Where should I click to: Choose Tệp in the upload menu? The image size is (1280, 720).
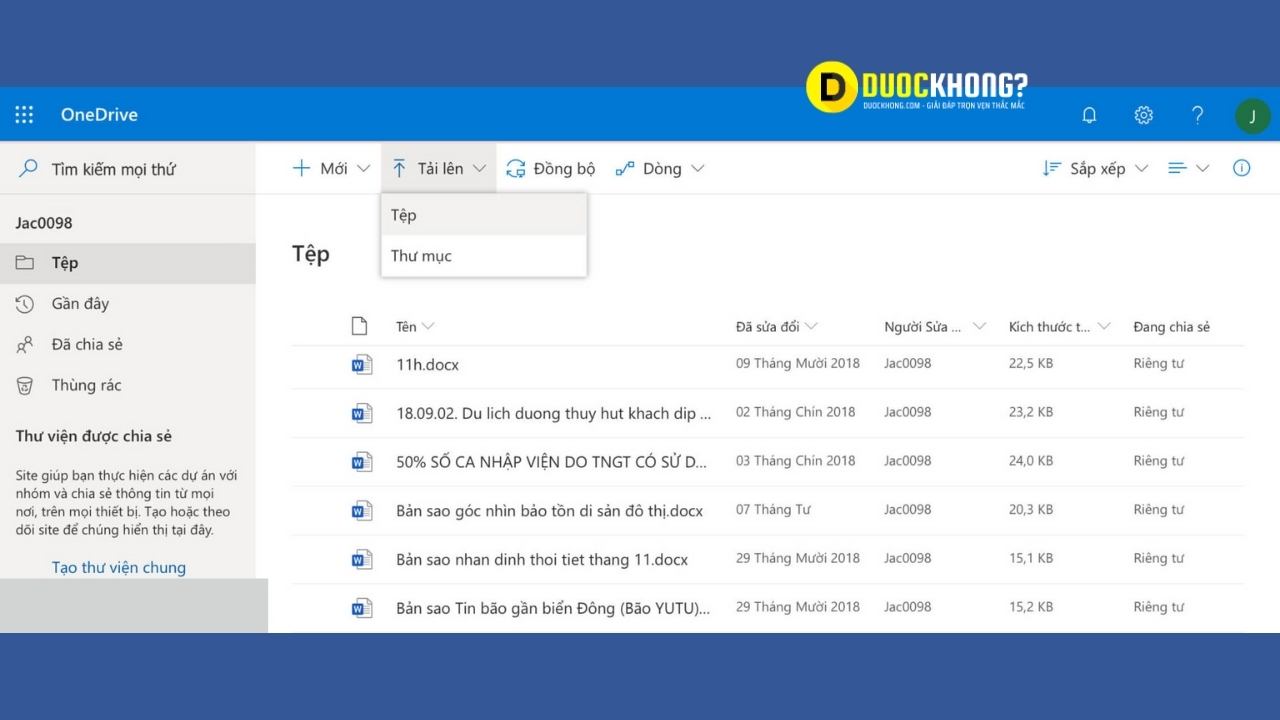pyautogui.click(x=484, y=215)
